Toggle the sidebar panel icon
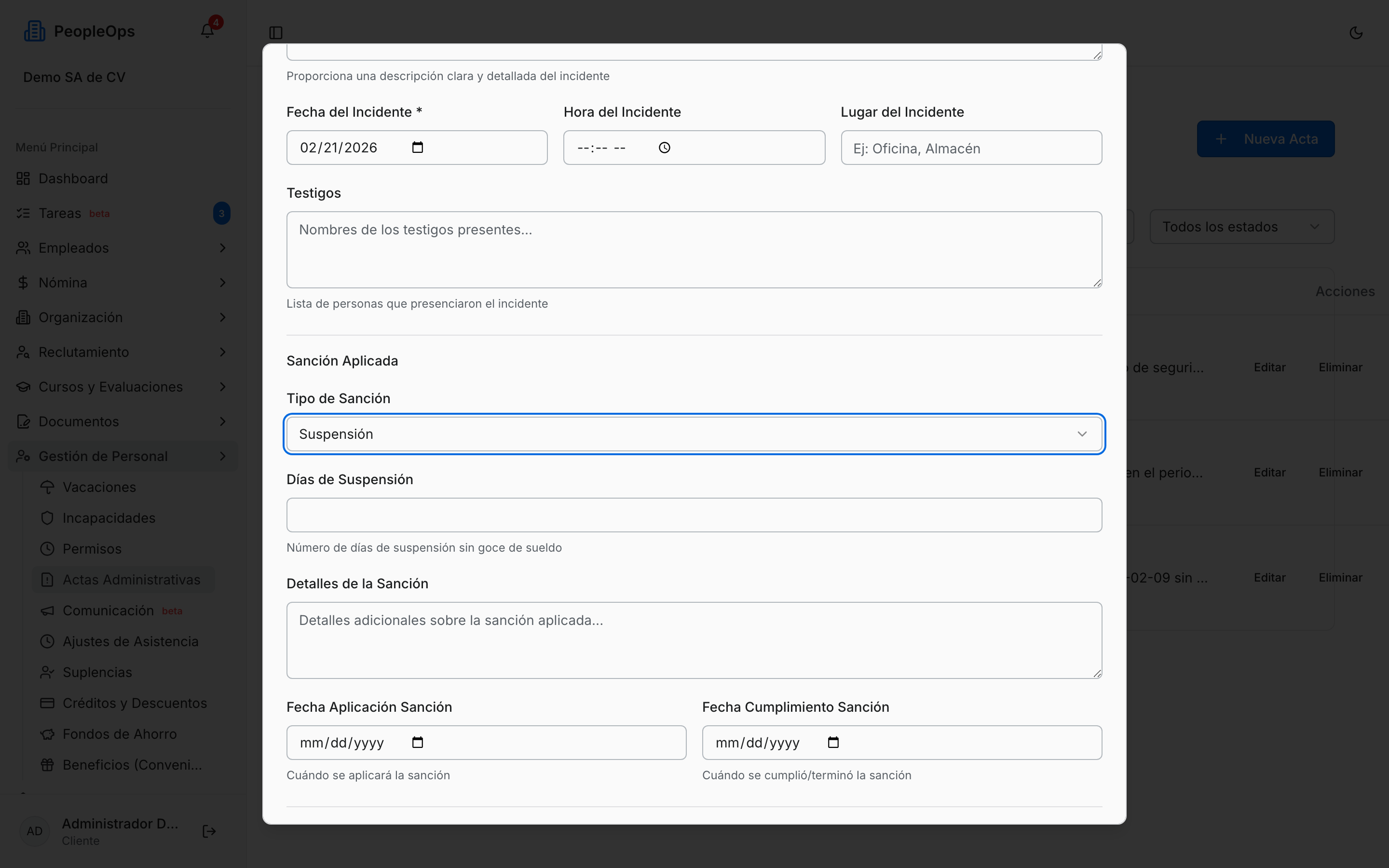The height and width of the screenshot is (868, 1389). tap(275, 33)
